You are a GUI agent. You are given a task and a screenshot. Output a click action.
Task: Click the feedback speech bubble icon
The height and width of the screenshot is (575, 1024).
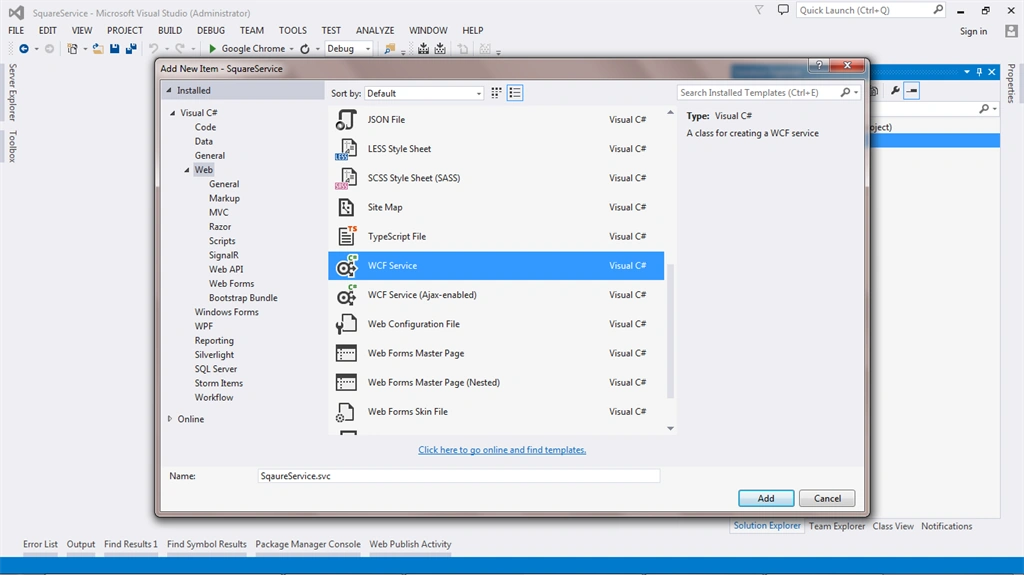click(x=783, y=10)
